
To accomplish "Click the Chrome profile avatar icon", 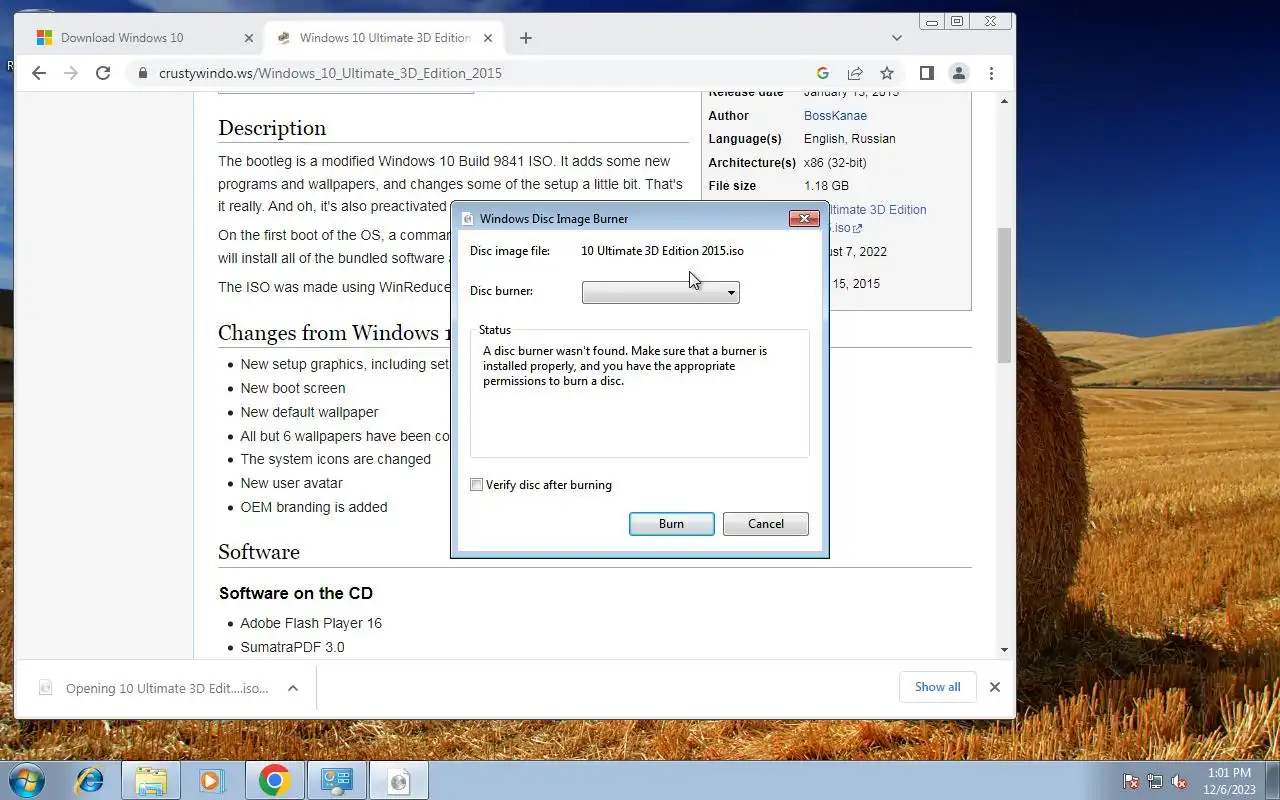I will coord(959,73).
